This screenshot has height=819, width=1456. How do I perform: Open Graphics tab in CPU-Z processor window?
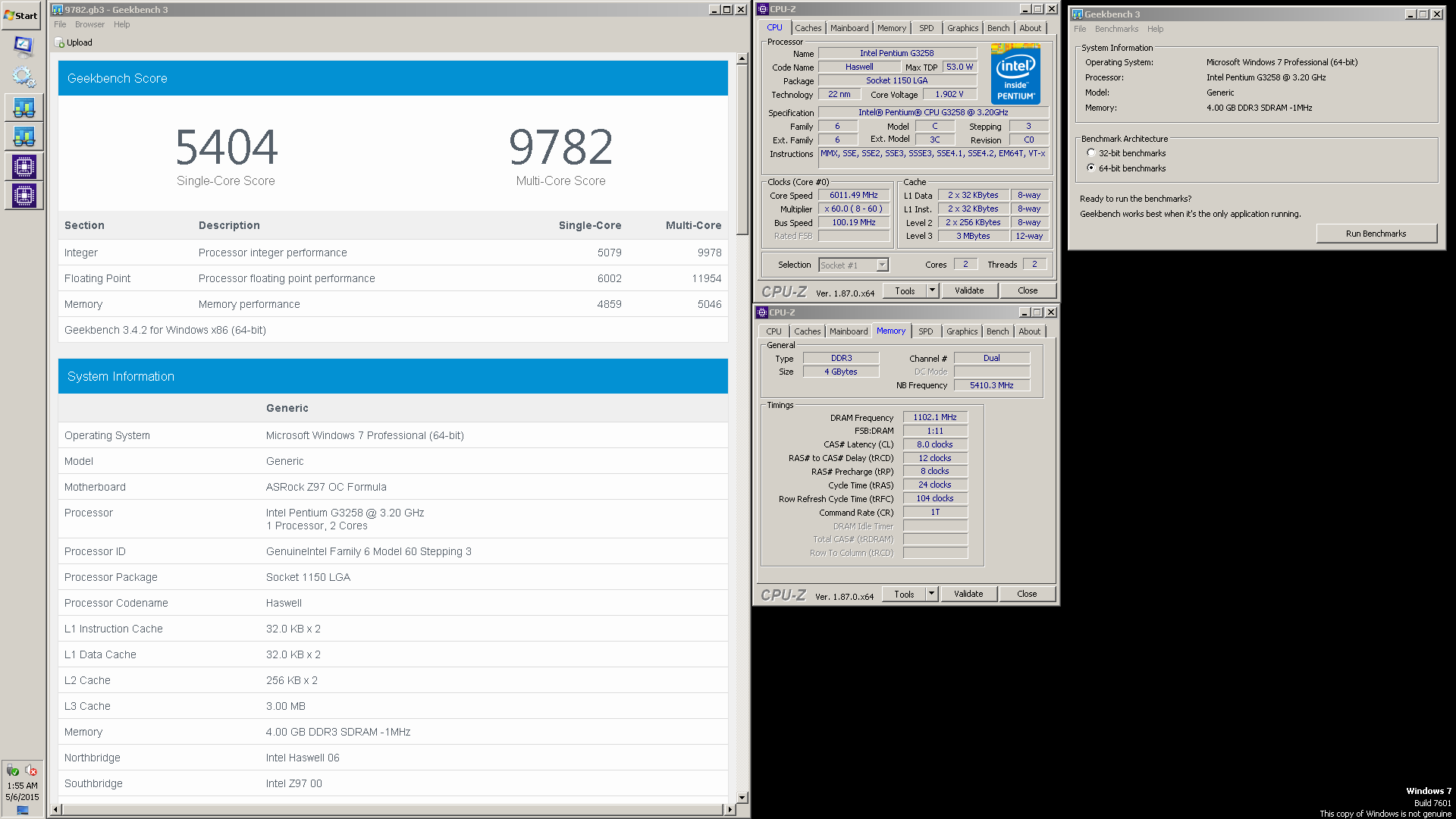(x=963, y=28)
